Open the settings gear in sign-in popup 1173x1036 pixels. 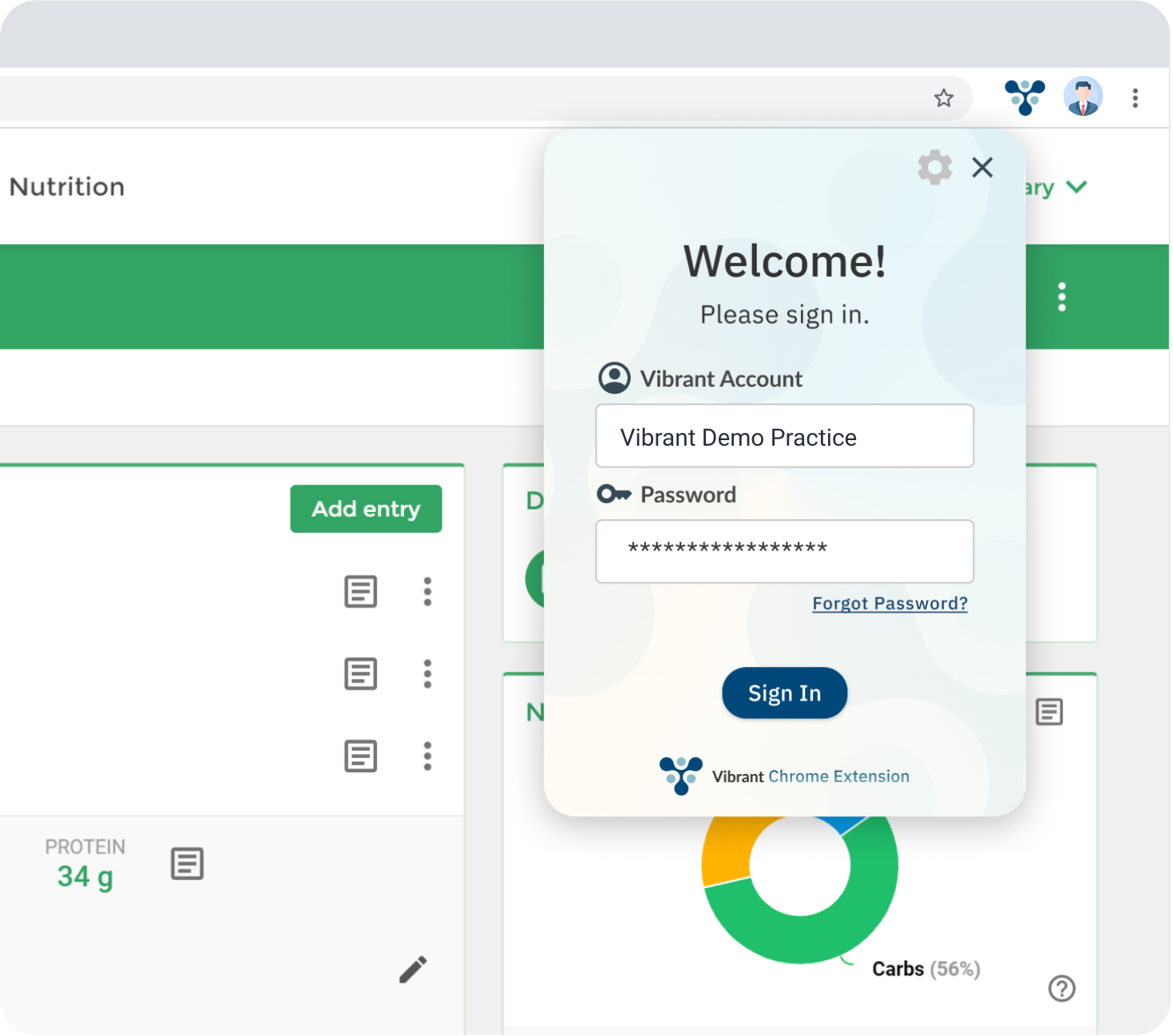pos(934,168)
